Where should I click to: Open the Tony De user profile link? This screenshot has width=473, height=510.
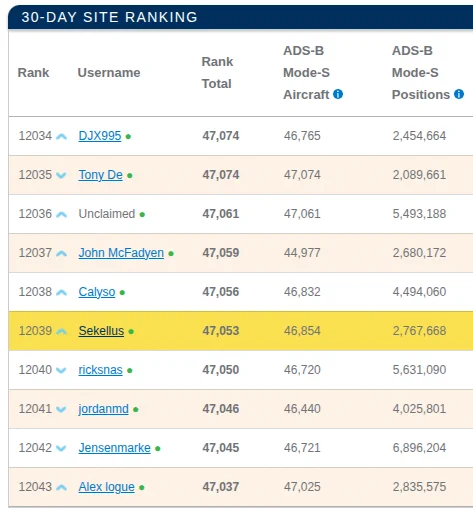coord(100,175)
